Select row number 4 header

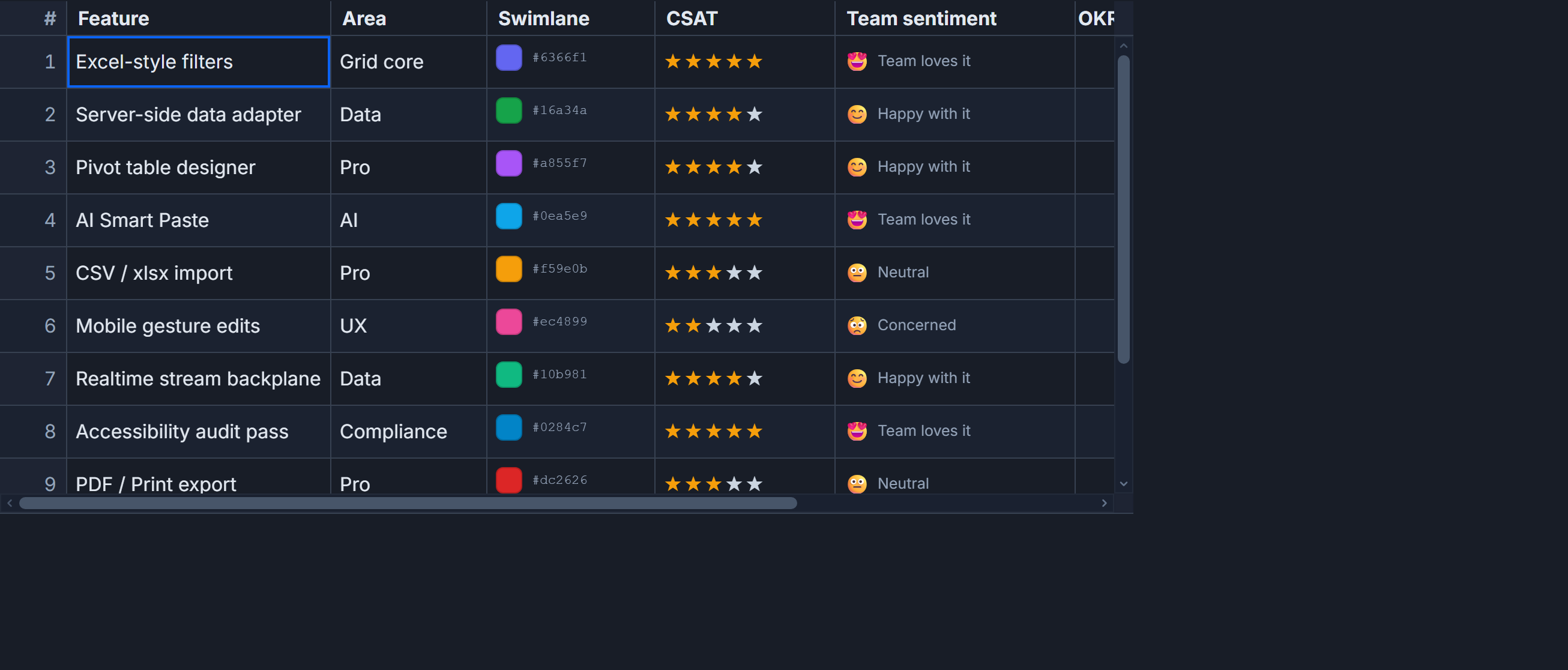click(x=34, y=220)
